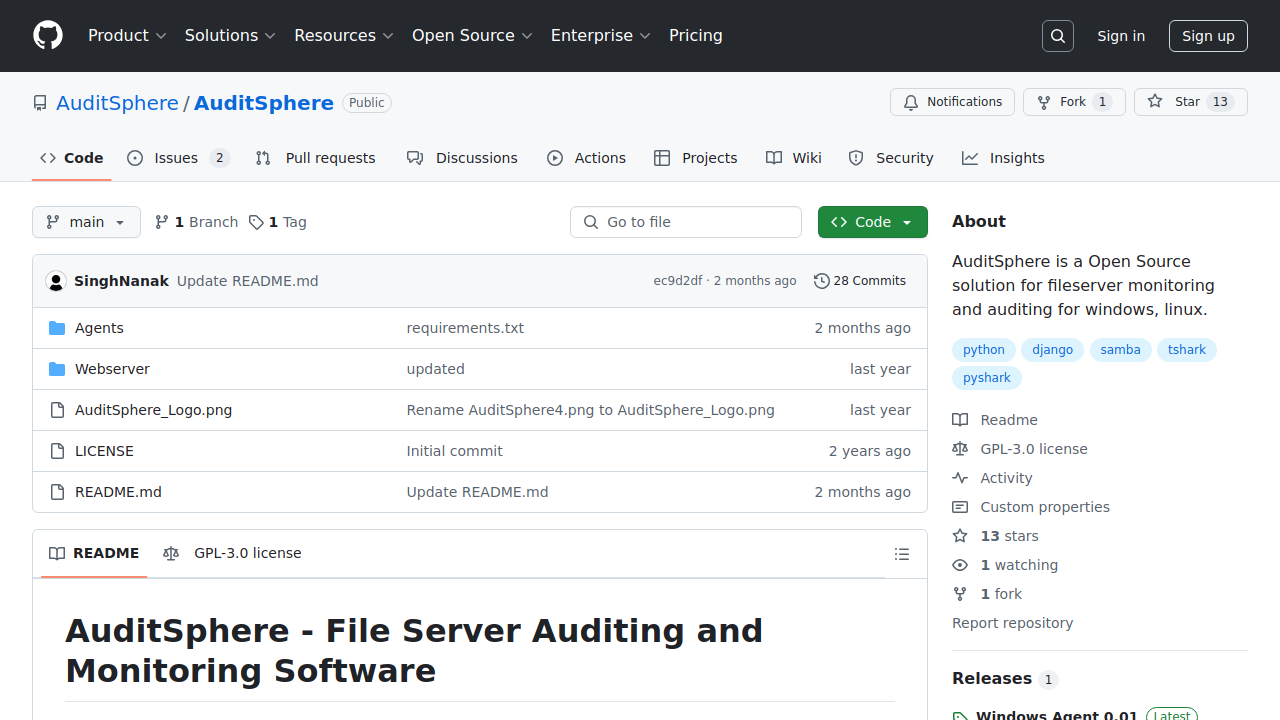Open README outline list icon
Screen dimensions: 1280x720
(x=902, y=554)
